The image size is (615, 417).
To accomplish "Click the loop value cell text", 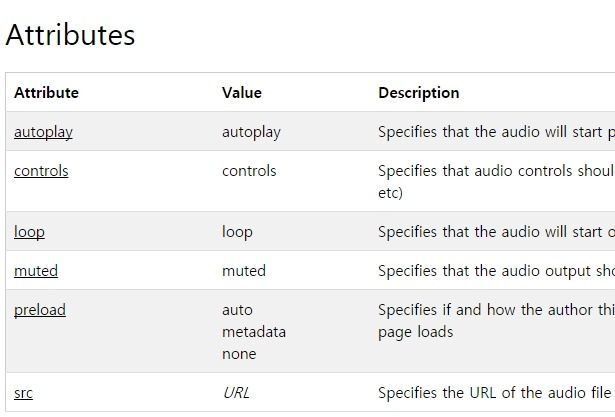I will [x=237, y=232].
